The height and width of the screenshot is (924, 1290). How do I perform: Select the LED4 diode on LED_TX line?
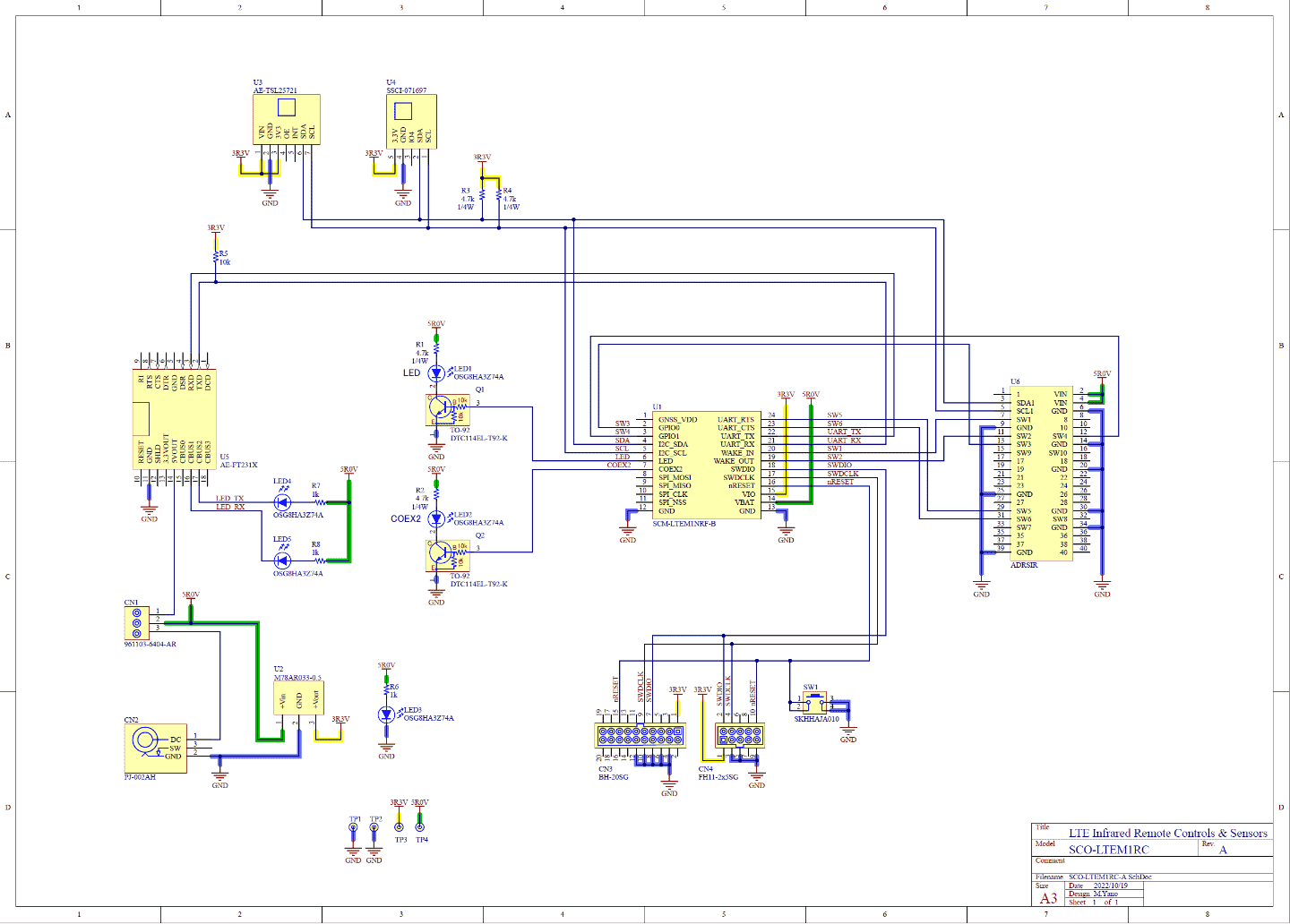[x=282, y=502]
